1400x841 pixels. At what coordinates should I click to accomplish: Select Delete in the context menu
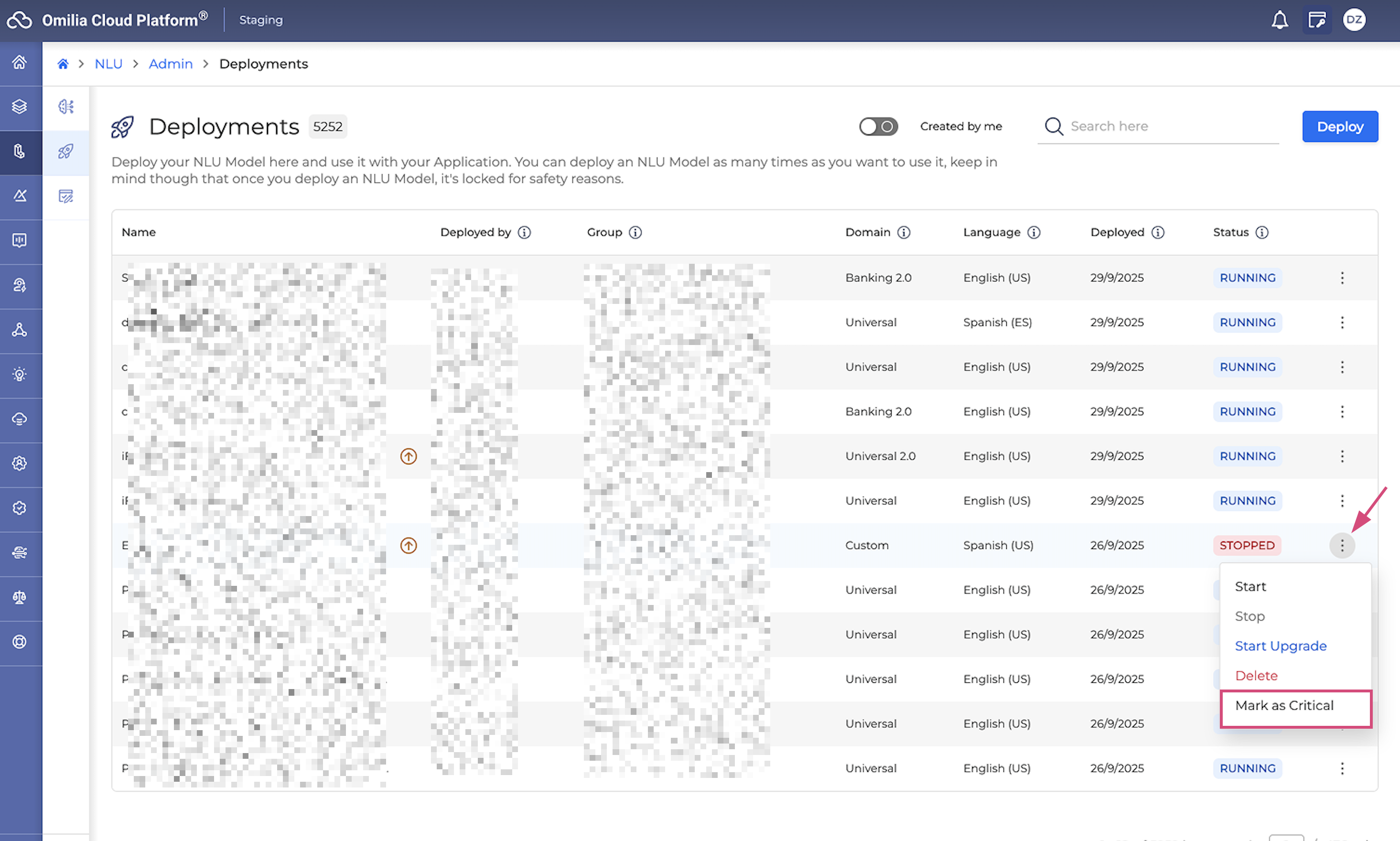point(1256,676)
